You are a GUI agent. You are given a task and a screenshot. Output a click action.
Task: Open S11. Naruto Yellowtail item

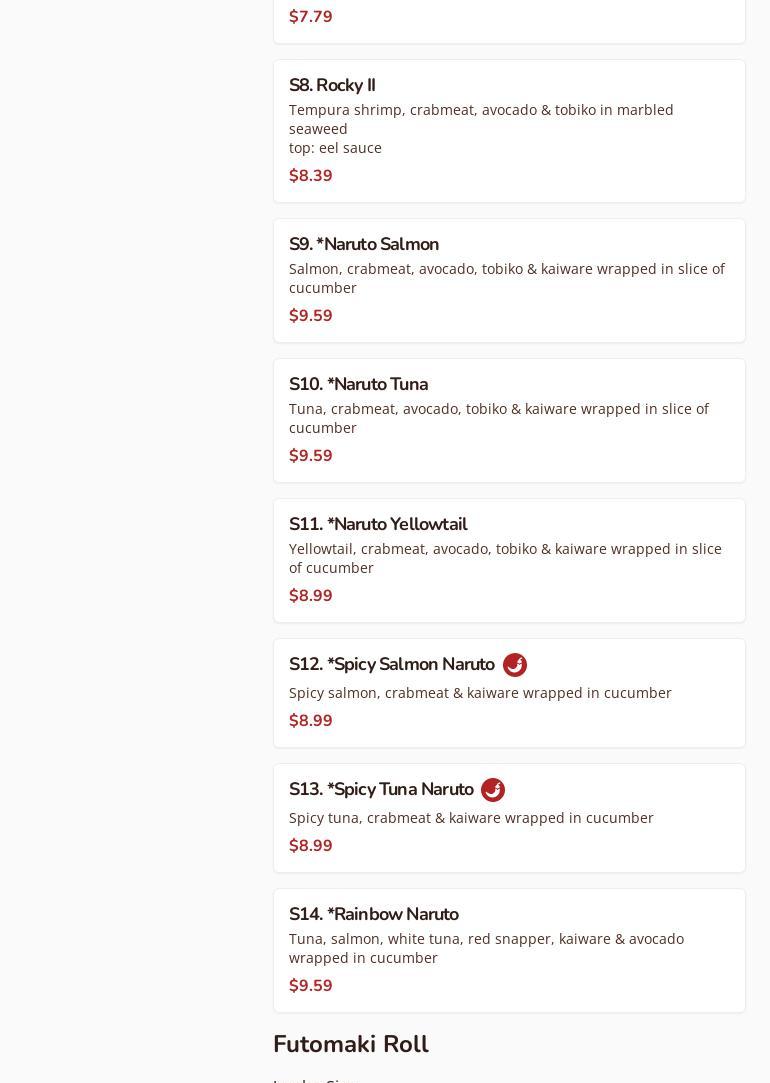click(378, 525)
